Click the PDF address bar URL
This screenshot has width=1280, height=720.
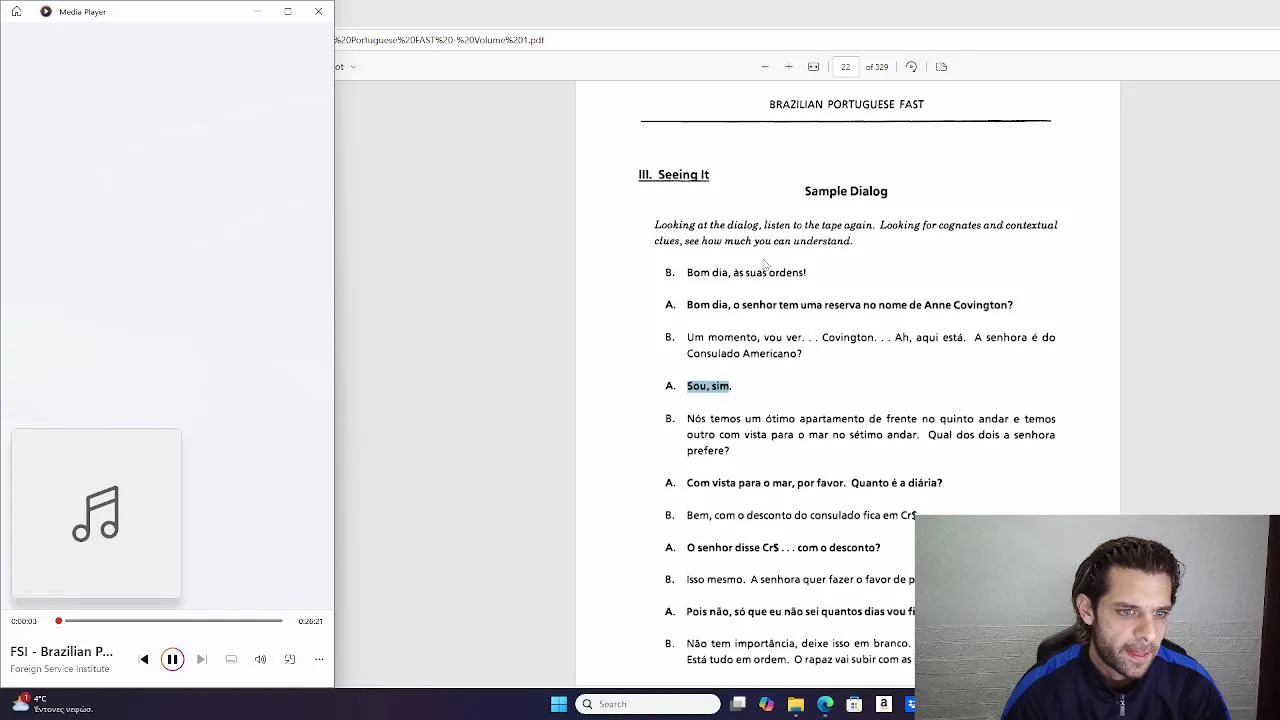click(x=440, y=40)
